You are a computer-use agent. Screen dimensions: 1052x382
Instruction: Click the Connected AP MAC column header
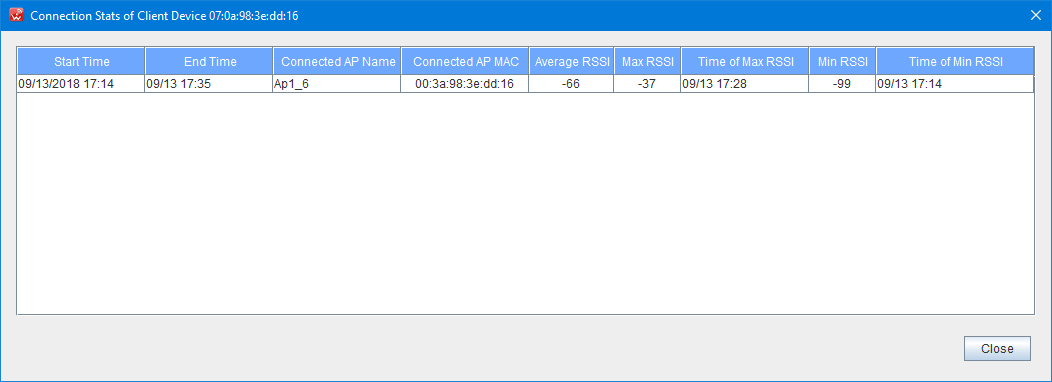coord(466,61)
